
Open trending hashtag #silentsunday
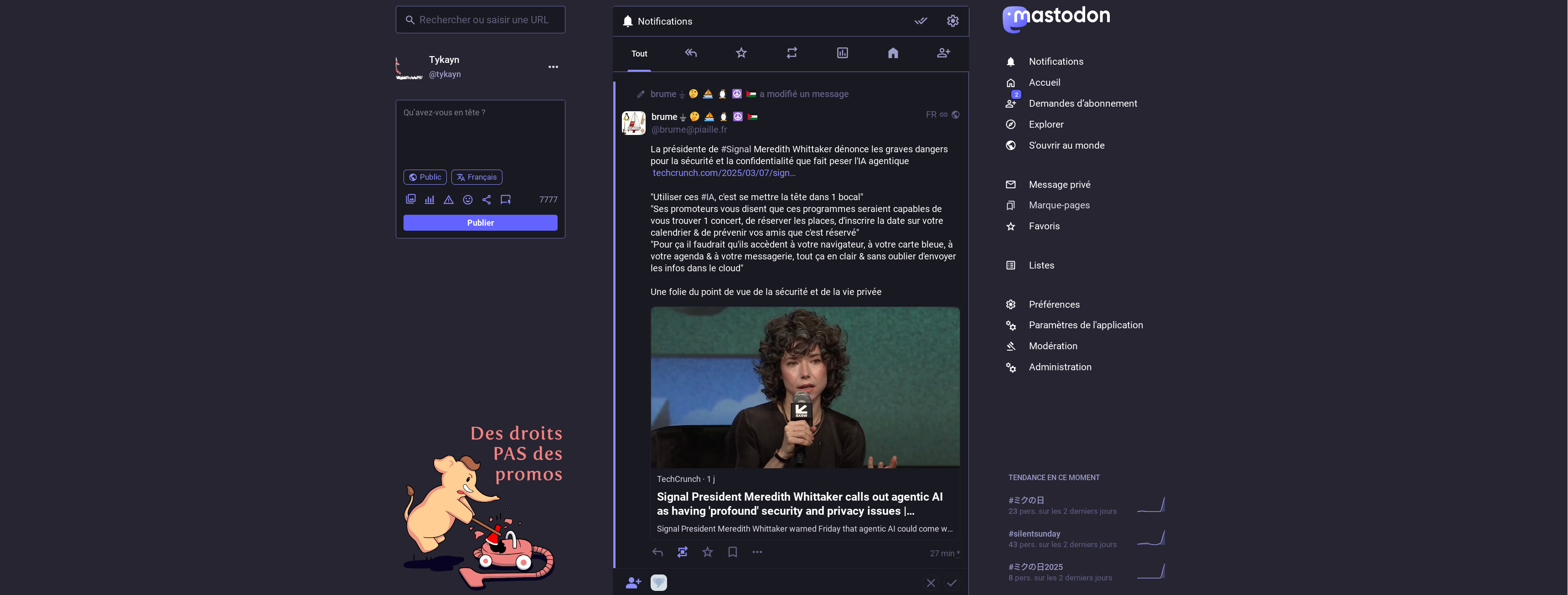coord(1034,533)
